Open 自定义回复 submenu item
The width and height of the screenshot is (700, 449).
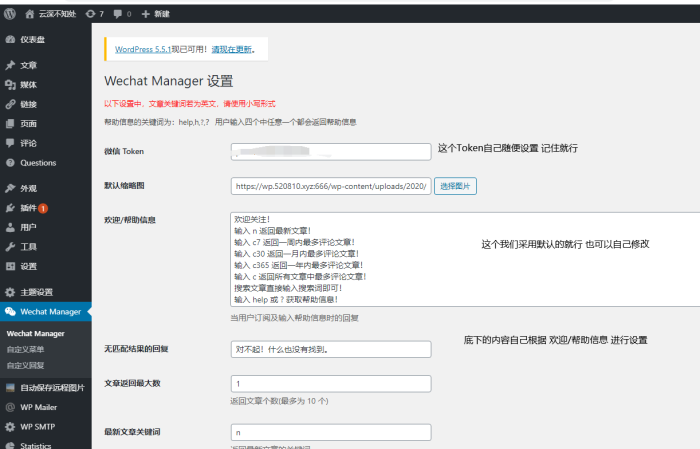27,365
